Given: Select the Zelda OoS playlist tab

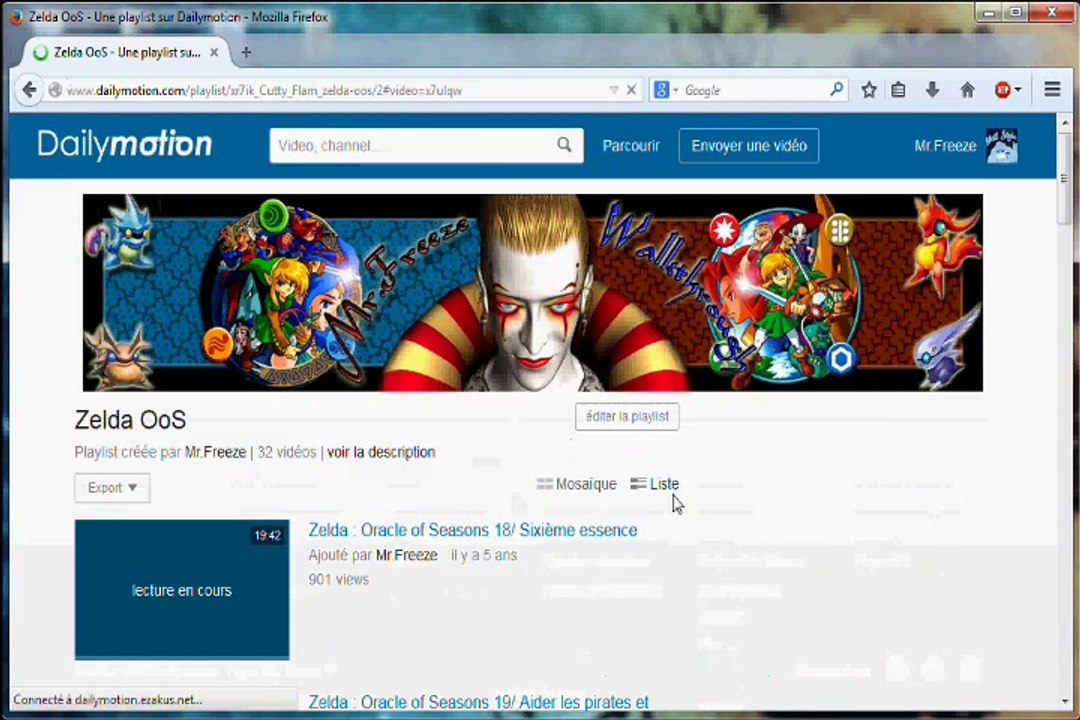Looking at the screenshot, I should tap(127, 52).
